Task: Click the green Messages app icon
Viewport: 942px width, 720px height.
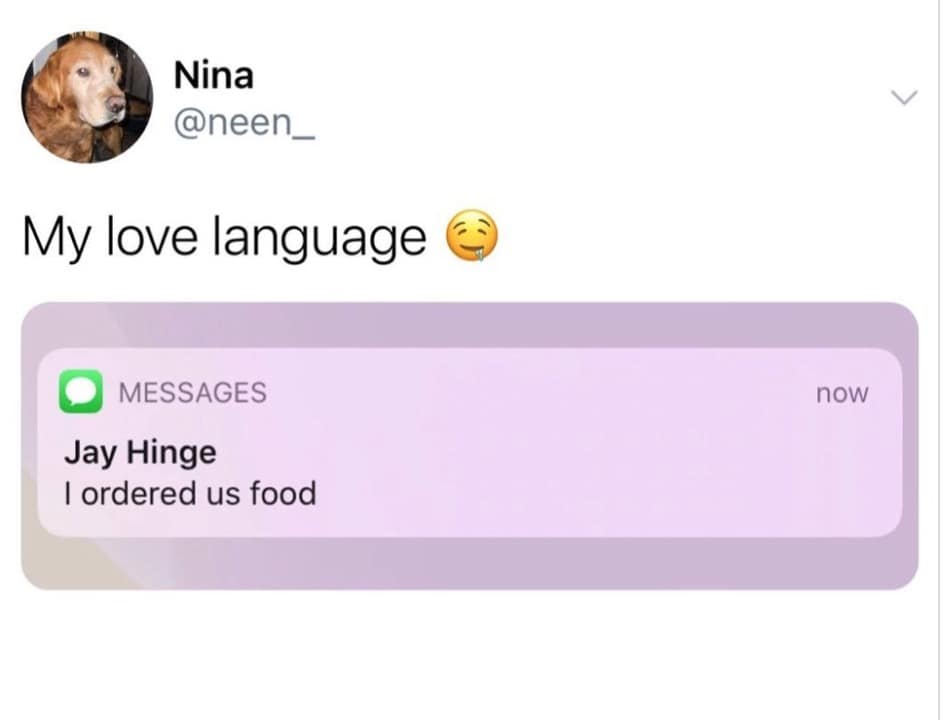Action: (81, 392)
